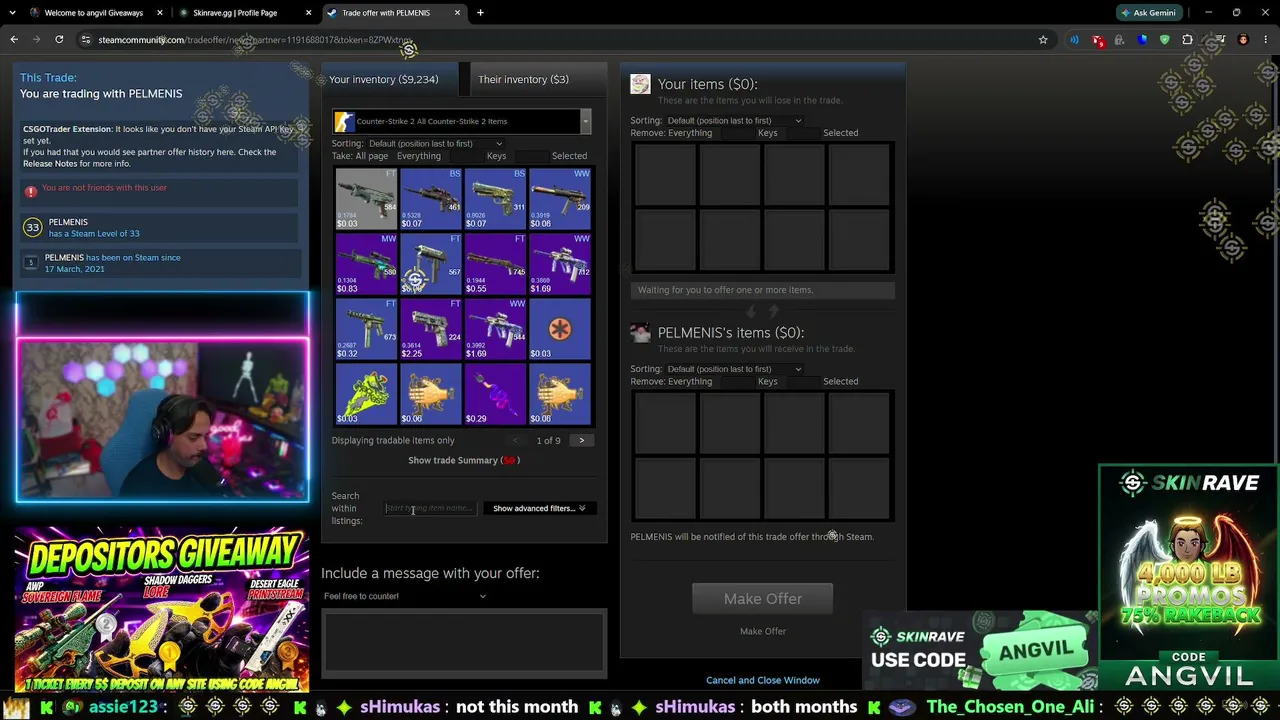Screen dimensions: 1280x720
Task: Select the WW item numbered 712
Action: (x=560, y=263)
